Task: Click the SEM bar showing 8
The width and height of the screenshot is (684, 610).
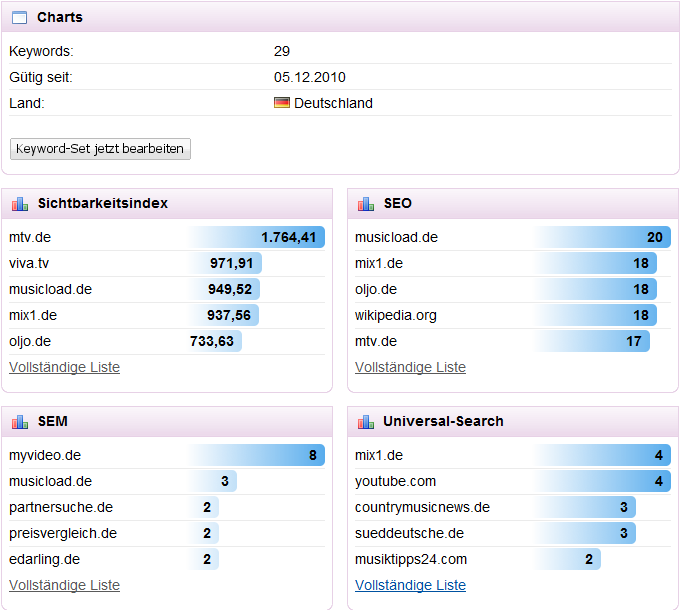Action: click(x=256, y=455)
